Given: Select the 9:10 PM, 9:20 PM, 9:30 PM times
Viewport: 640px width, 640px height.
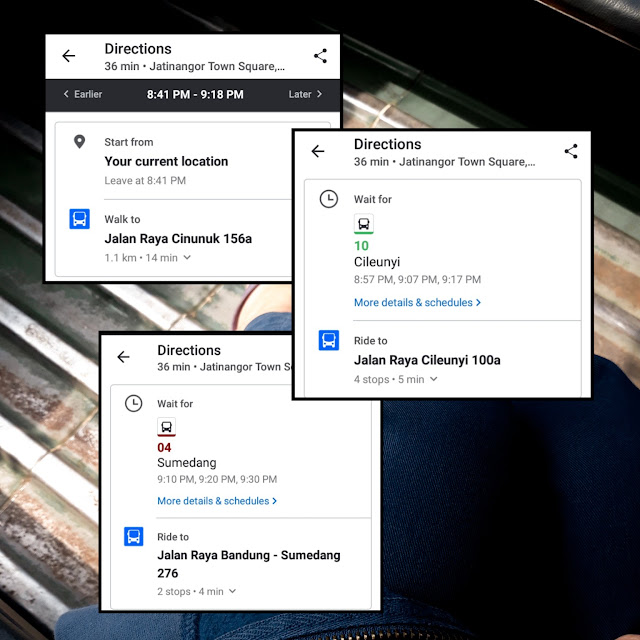Looking at the screenshot, I should pos(217,479).
